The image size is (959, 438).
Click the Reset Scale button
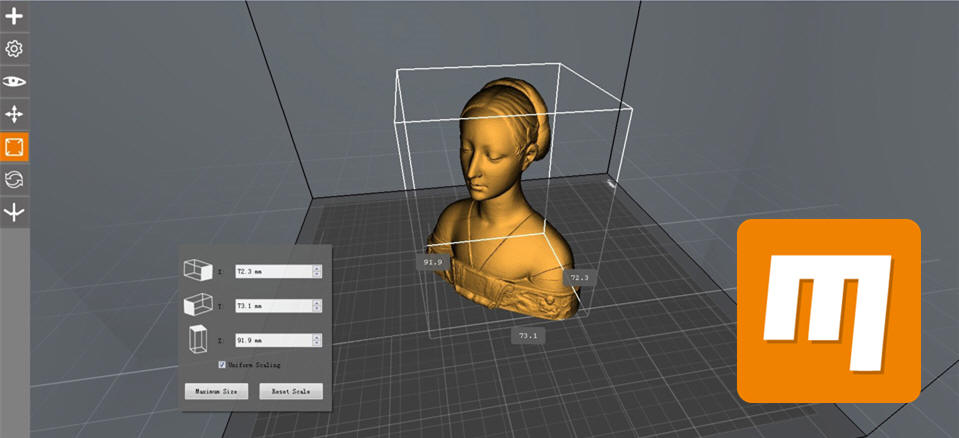click(x=291, y=391)
